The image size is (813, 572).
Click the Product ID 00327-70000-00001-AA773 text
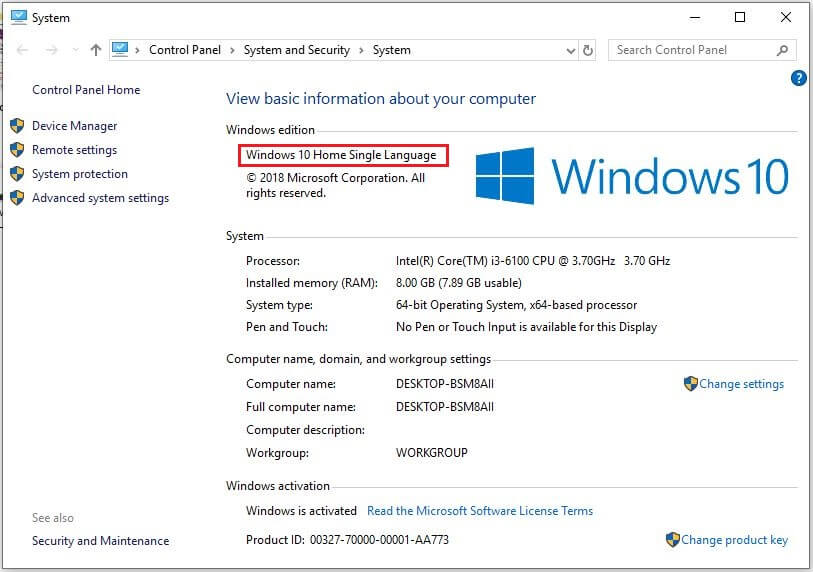347,540
